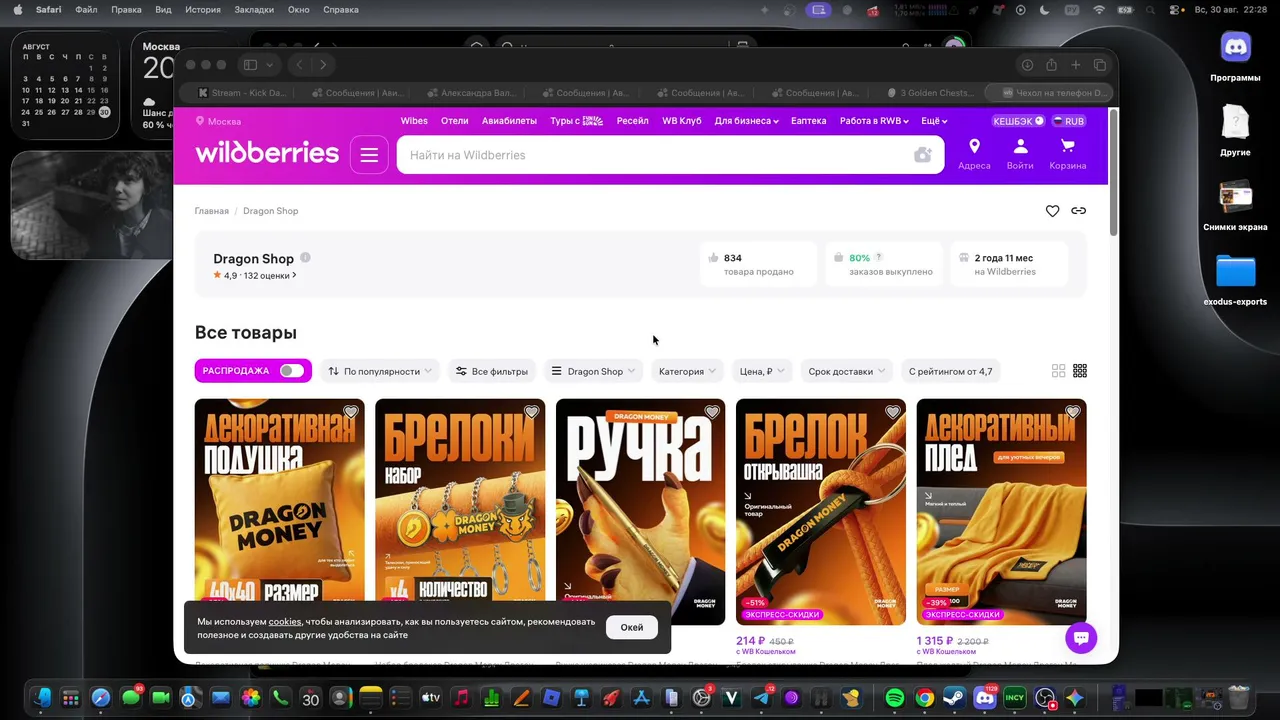Open the Войти sign-in profile icon
The width and height of the screenshot is (1280, 720).
[1020, 155]
